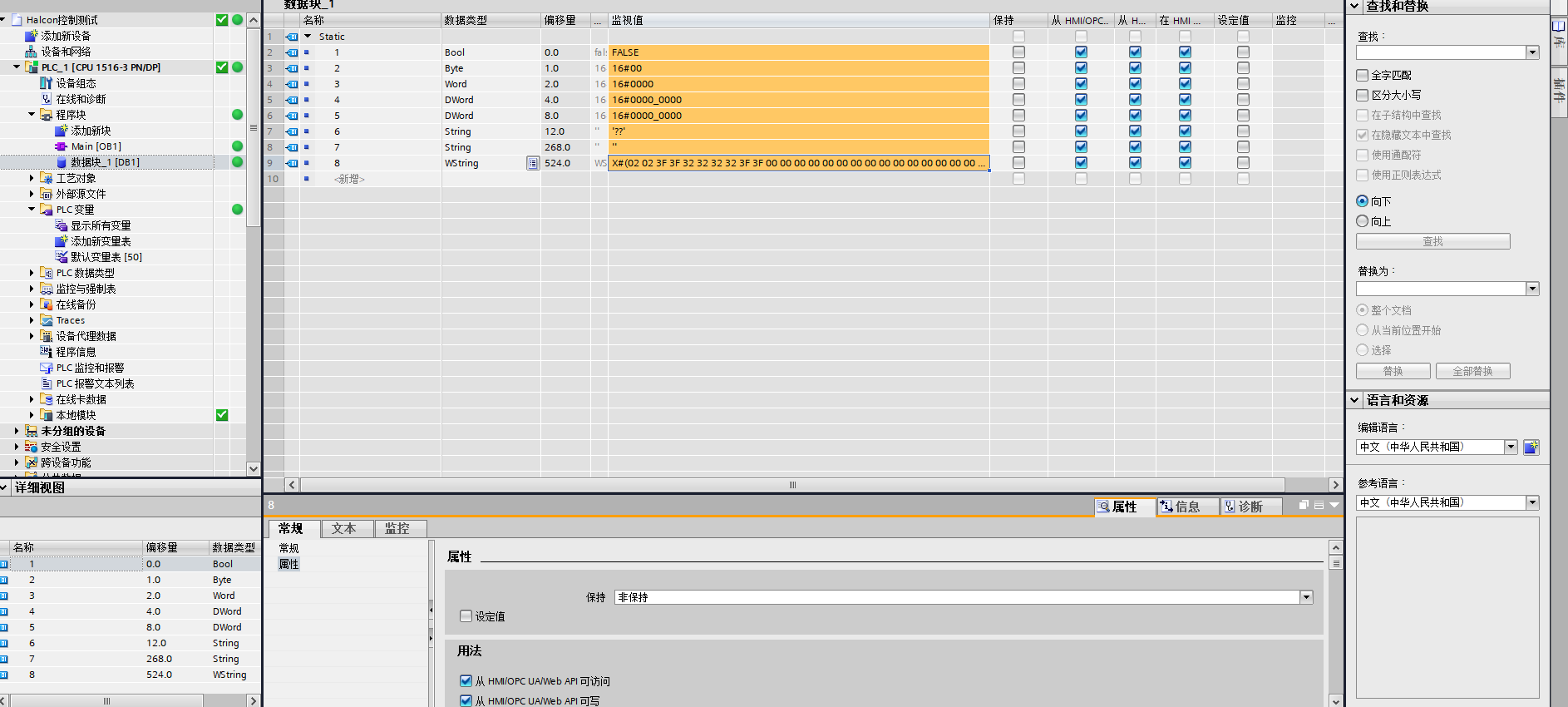Select the Main [OB1] block icon
Image resolution: width=1568 pixels, height=707 pixels.
coord(62,146)
